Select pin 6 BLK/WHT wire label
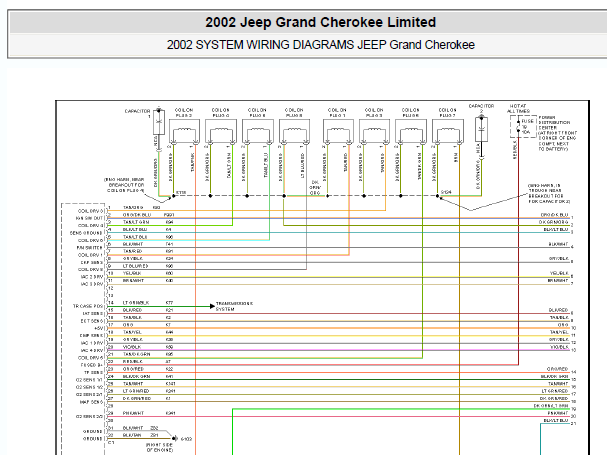The height and width of the screenshot is (455, 607). coord(133,244)
